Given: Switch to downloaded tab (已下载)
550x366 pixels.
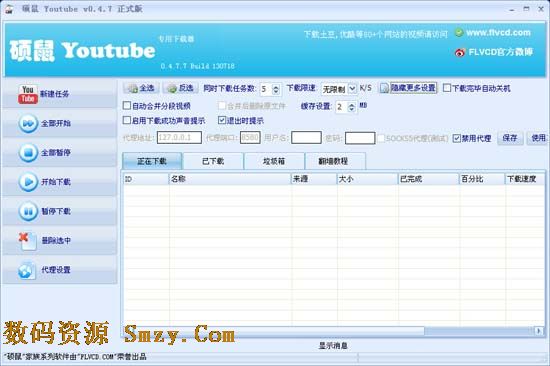Looking at the screenshot, I should (x=213, y=161).
